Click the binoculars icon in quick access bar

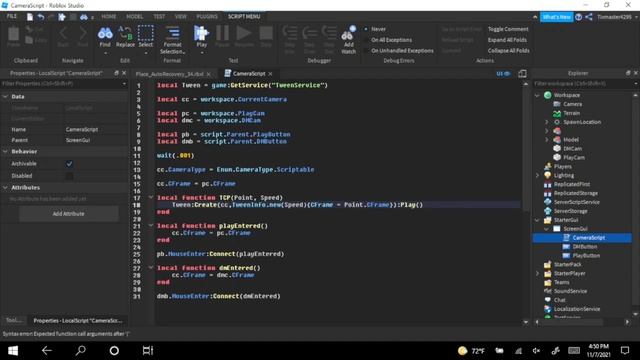point(84,17)
